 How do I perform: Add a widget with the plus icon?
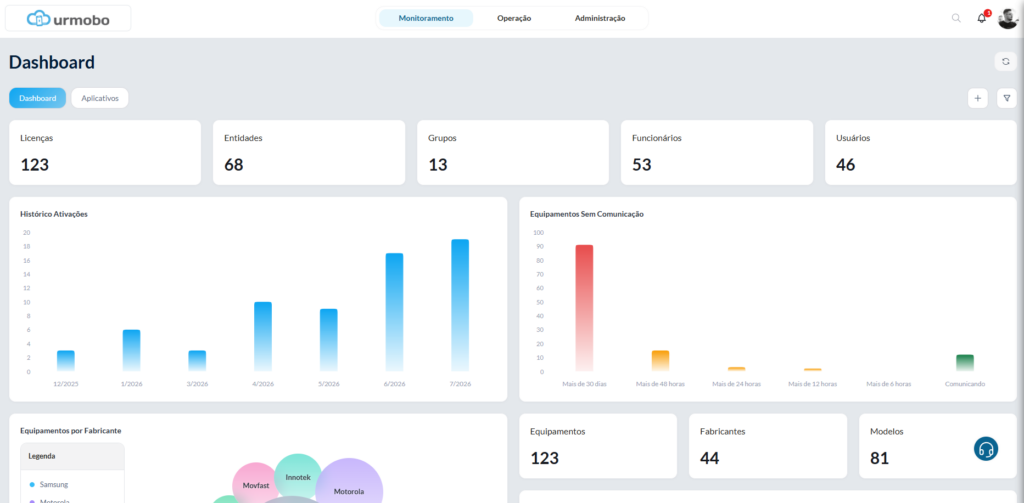coord(978,98)
